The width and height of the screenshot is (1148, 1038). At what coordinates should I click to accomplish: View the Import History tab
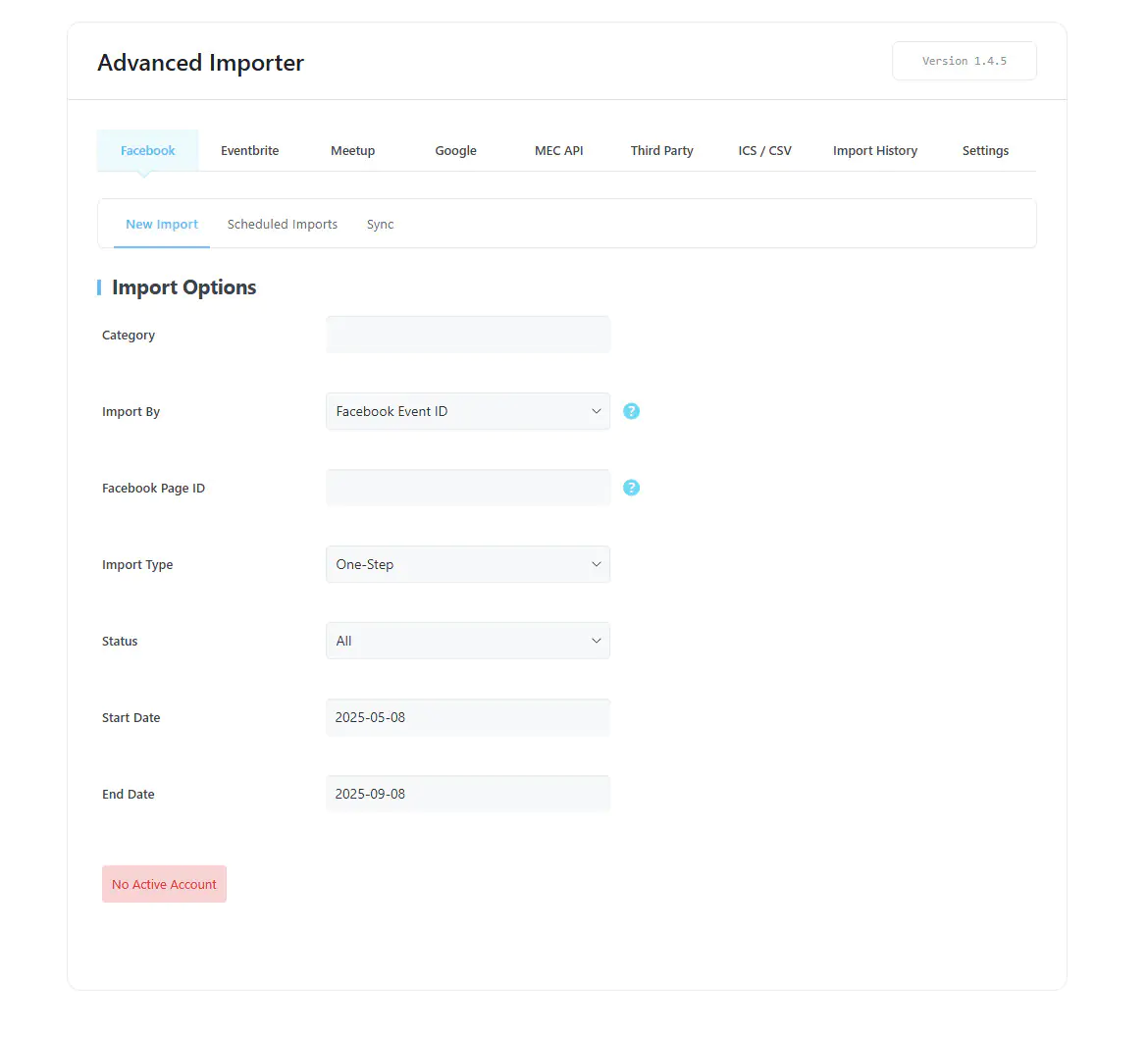[875, 151]
